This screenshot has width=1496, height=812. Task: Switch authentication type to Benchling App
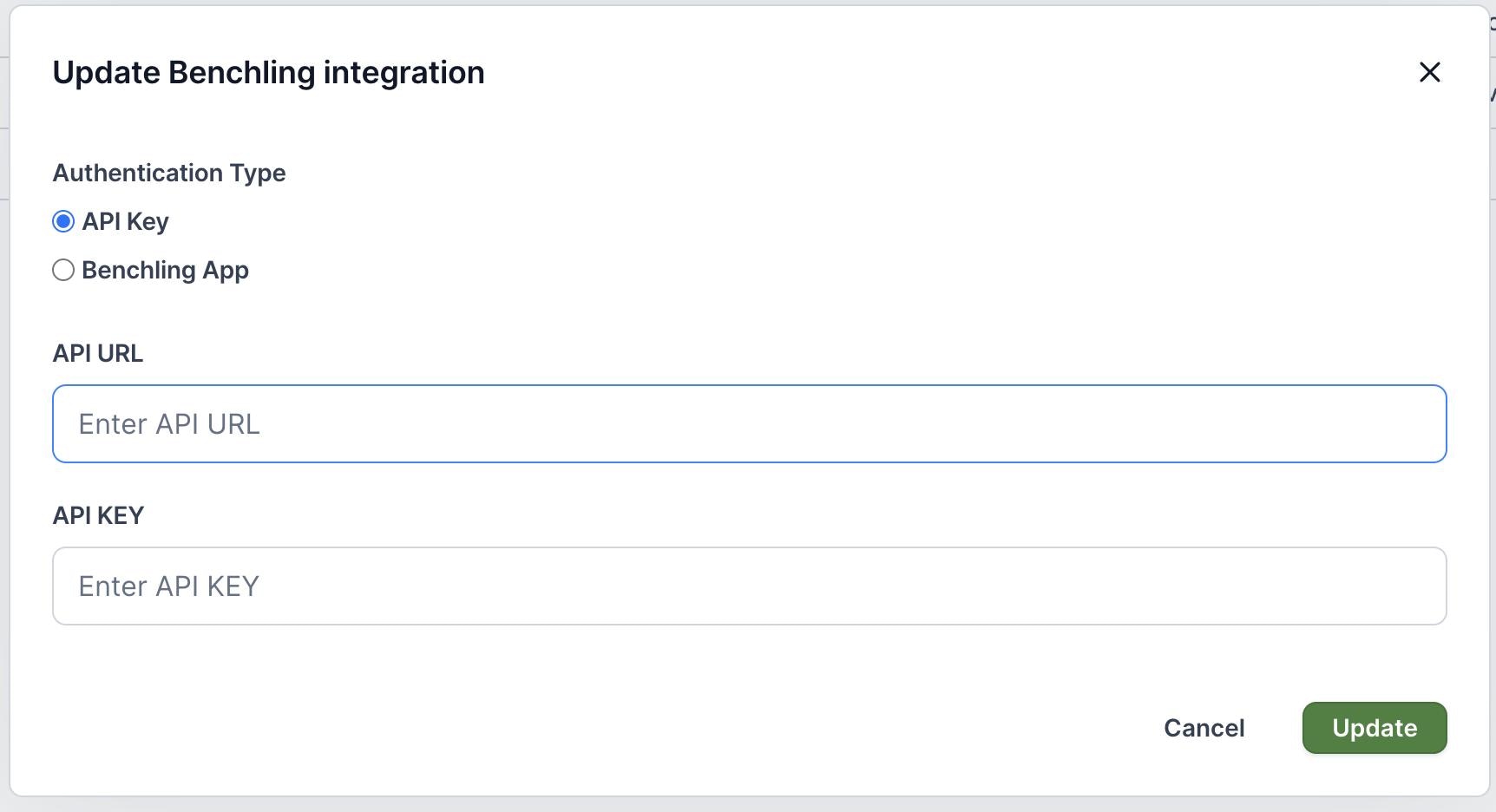pyautogui.click(x=63, y=270)
